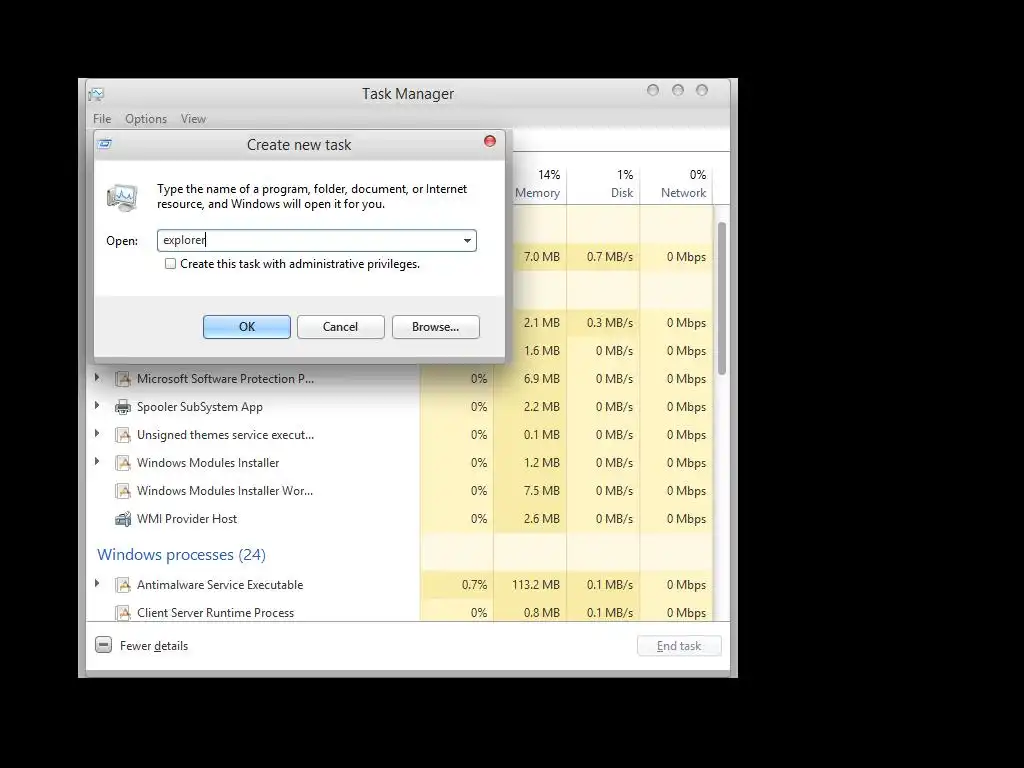This screenshot has height=768, width=1024.
Task: Click the 7.0 MB memory cell
Action: [541, 257]
